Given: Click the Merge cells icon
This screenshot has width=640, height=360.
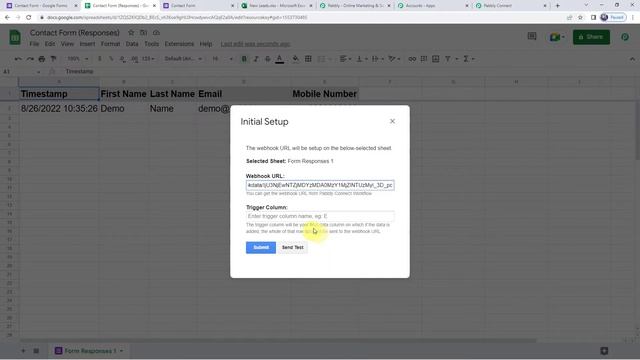Looking at the screenshot, I should click(321, 59).
